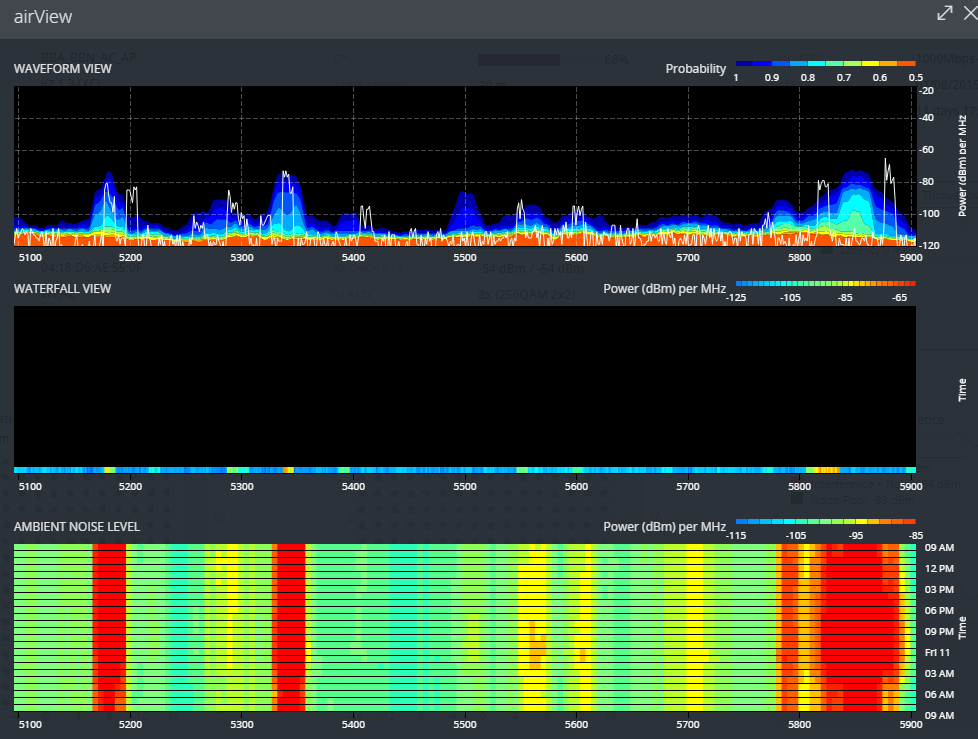Click the Ambient Noise Level power legend
The height and width of the screenshot is (739, 978).
(825, 521)
